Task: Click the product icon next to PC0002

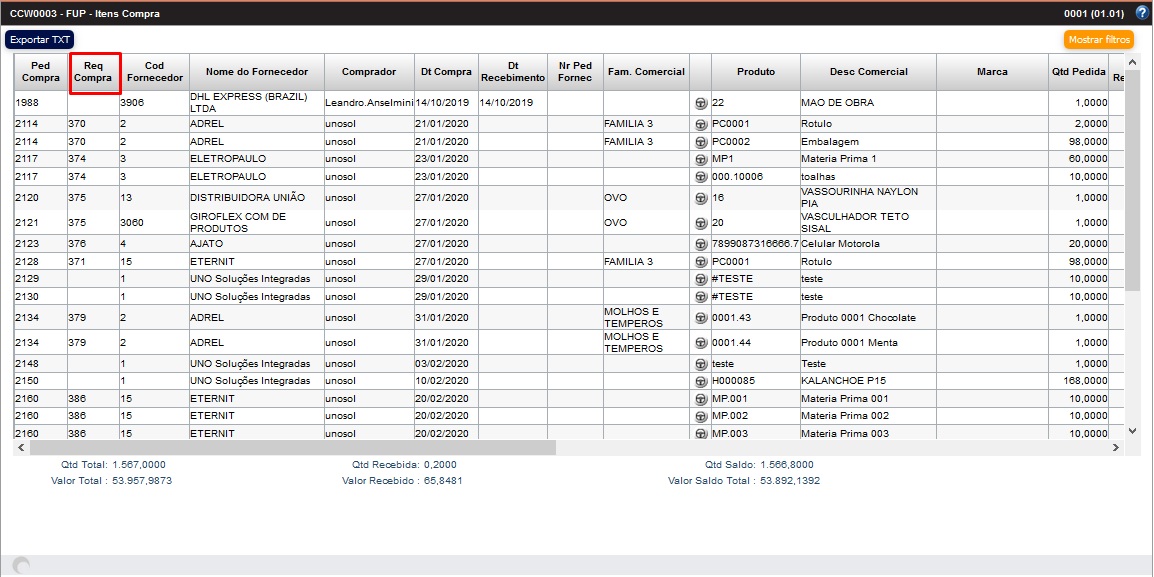Action: point(700,142)
